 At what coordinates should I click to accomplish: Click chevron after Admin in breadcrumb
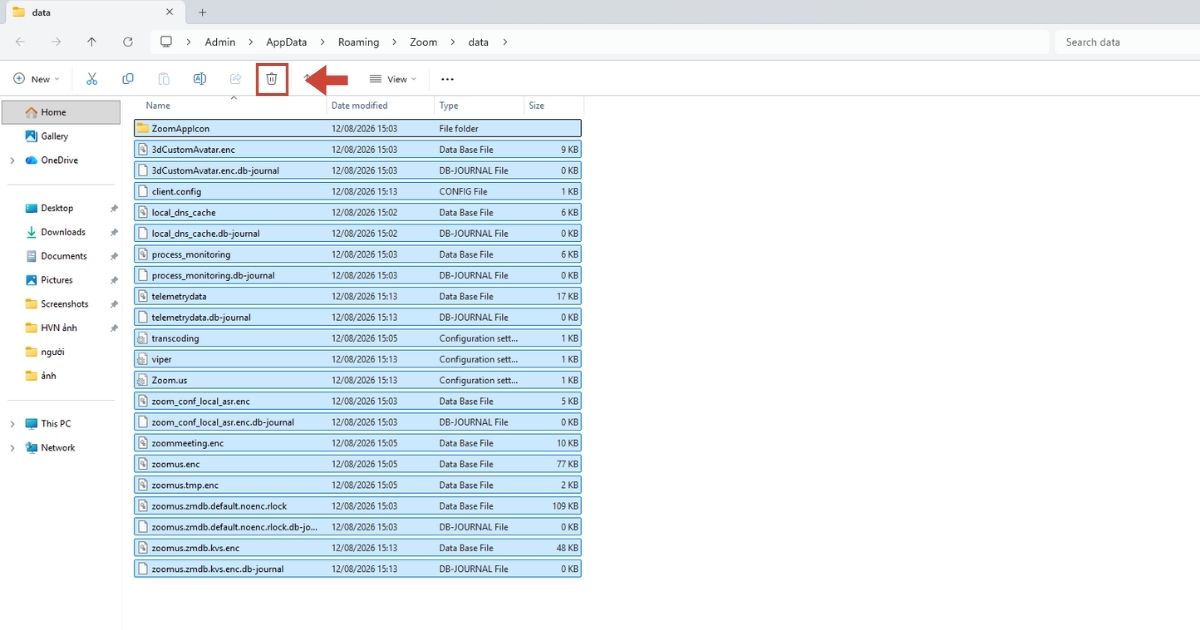[x=250, y=42]
